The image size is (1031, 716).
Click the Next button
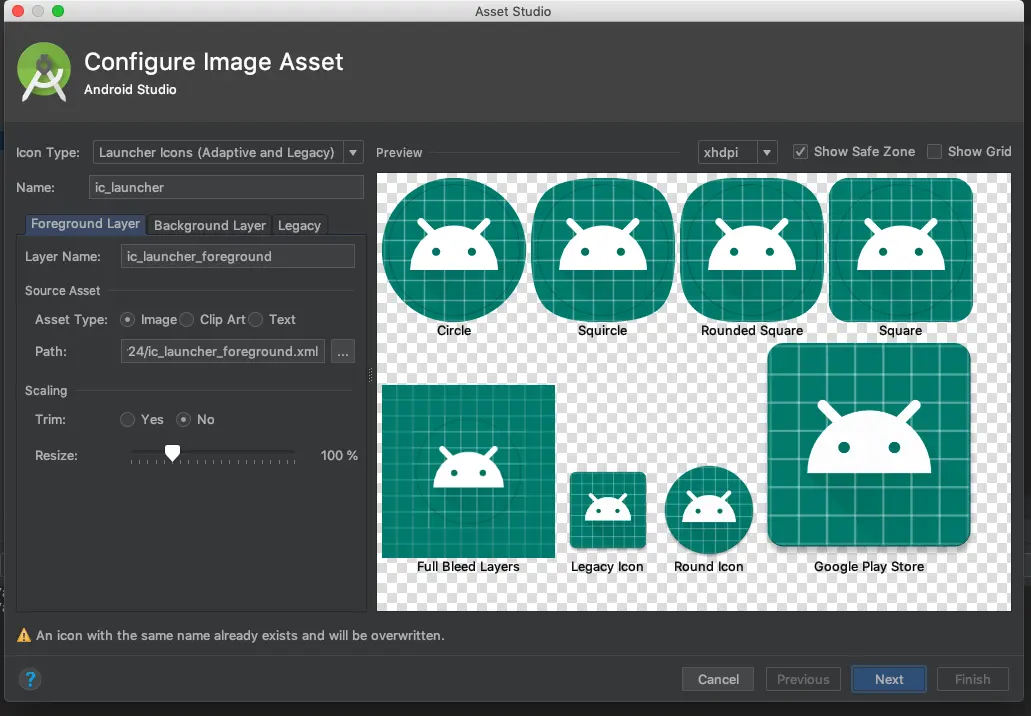889,679
